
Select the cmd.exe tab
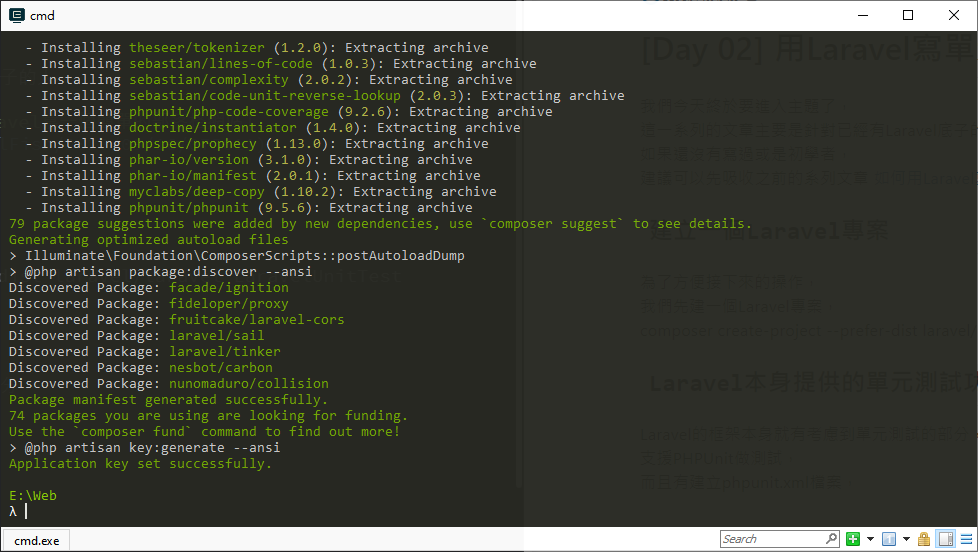pyautogui.click(x=36, y=541)
